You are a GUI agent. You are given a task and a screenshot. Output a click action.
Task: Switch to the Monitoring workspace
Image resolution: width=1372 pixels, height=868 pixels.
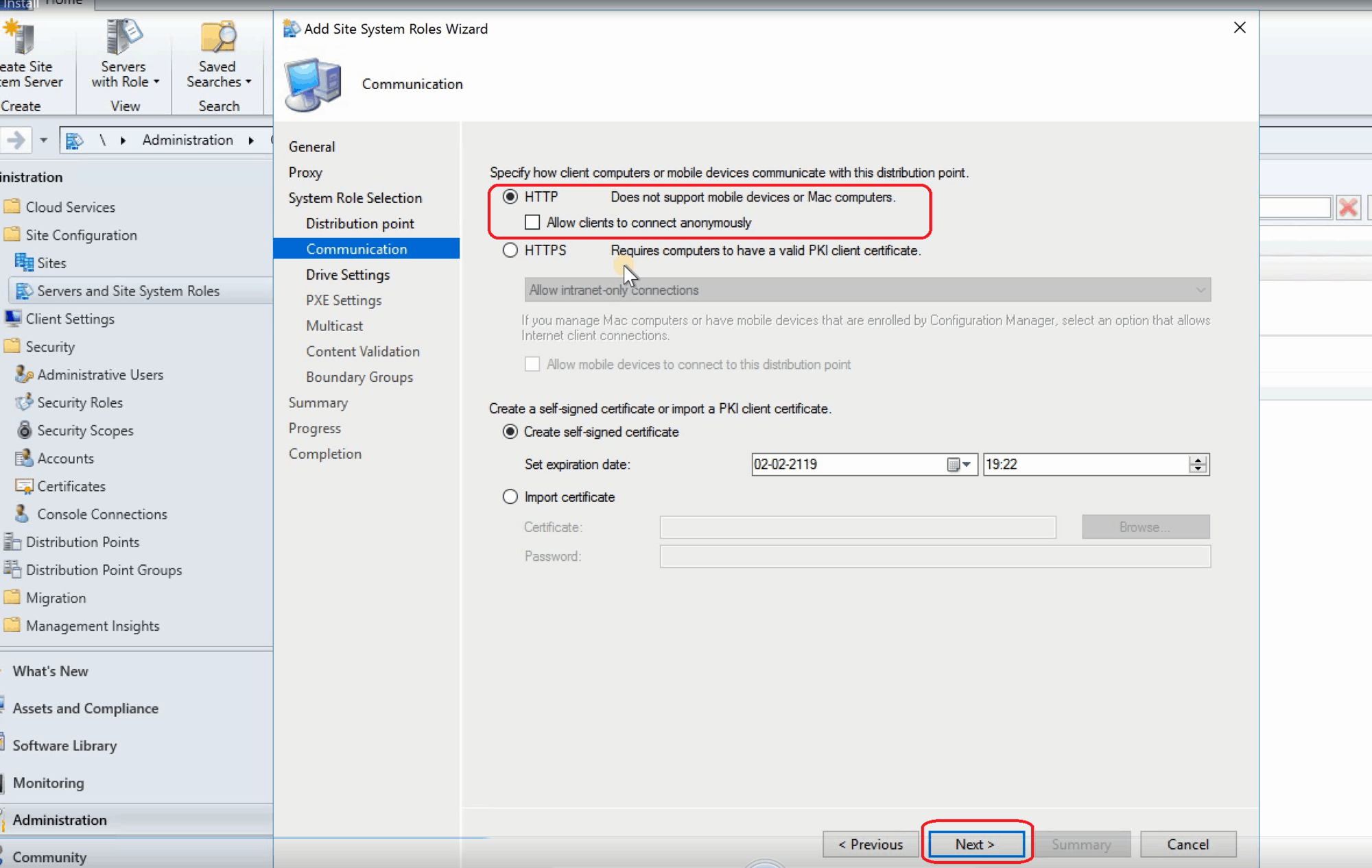(48, 782)
